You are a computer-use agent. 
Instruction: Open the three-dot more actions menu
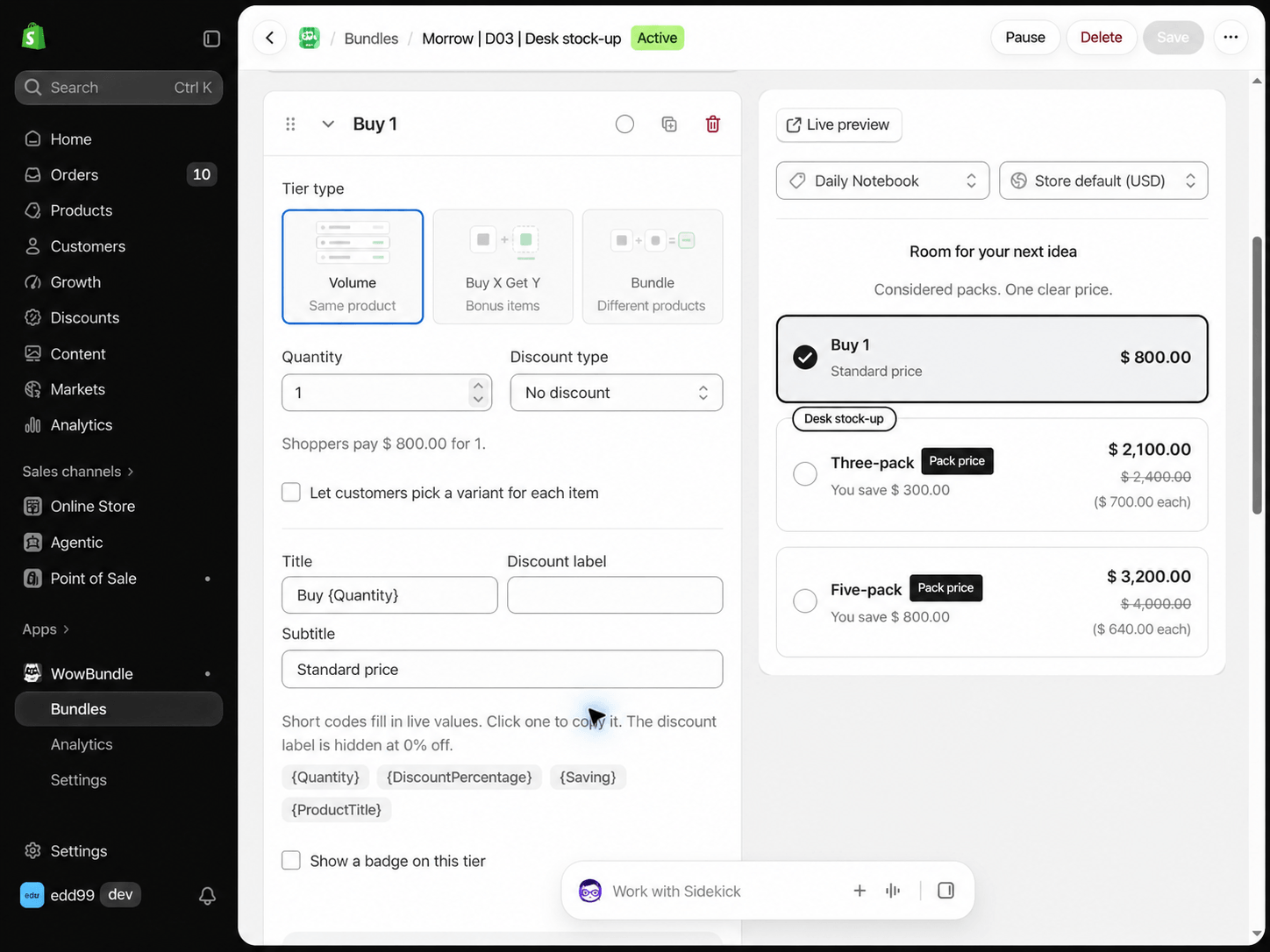coord(1231,38)
